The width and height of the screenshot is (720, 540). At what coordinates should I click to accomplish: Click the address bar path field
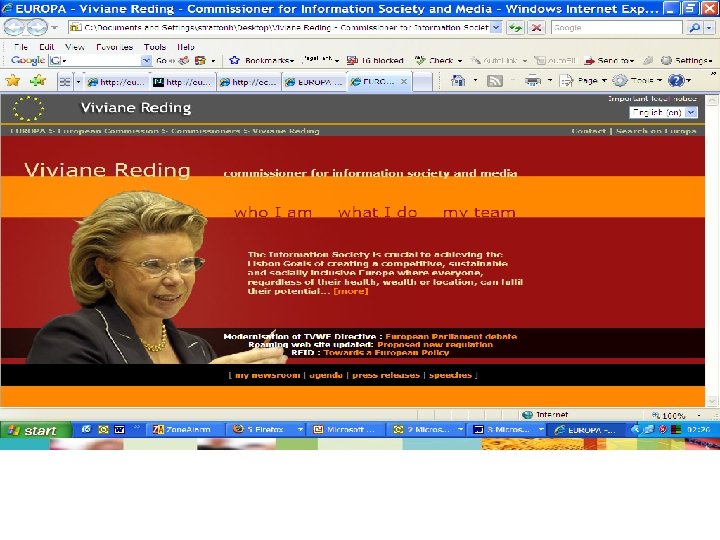click(279, 28)
